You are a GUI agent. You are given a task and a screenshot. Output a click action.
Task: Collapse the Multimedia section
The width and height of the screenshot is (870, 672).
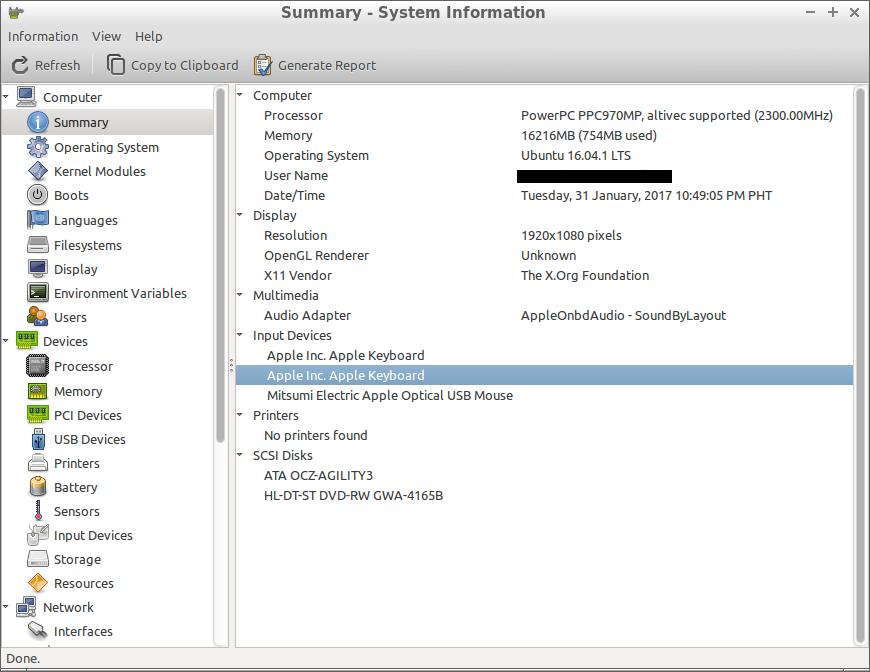tap(240, 295)
